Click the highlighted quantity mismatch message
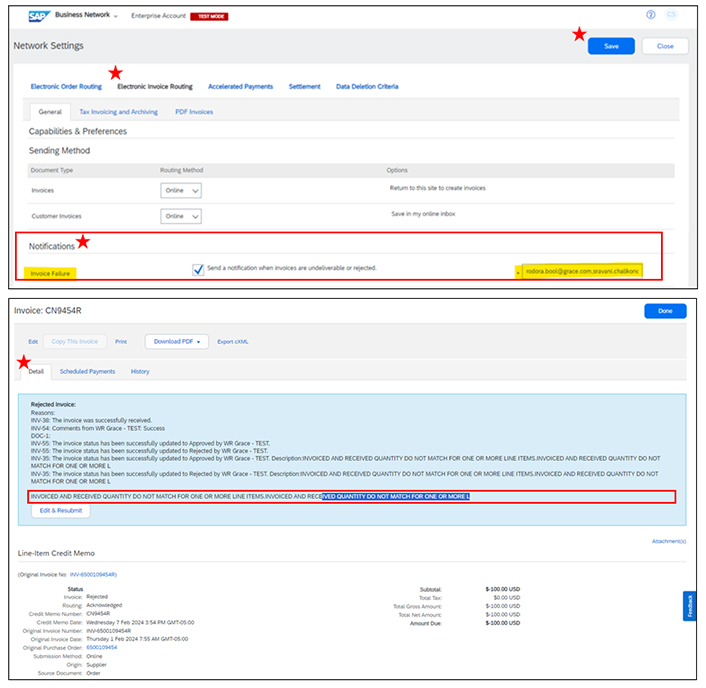 point(250,496)
